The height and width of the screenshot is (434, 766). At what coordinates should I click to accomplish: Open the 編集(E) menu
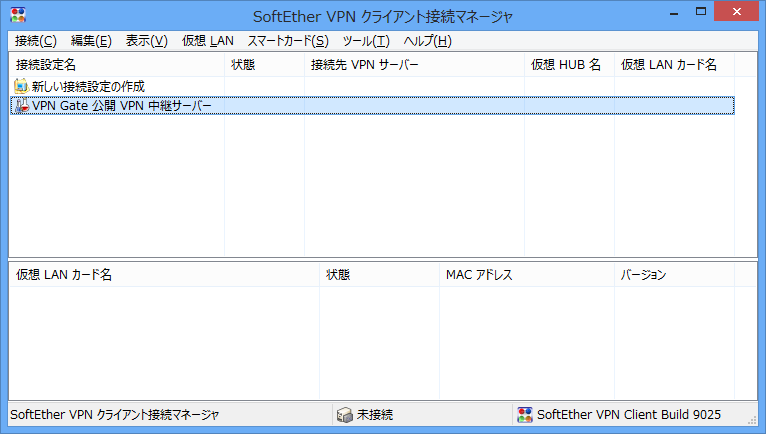pos(91,41)
